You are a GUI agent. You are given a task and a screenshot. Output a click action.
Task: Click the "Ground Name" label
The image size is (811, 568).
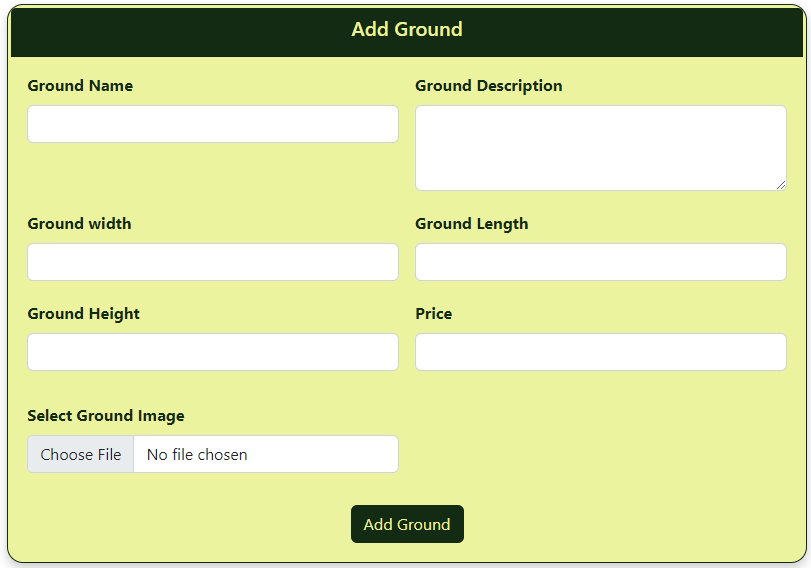(x=80, y=85)
